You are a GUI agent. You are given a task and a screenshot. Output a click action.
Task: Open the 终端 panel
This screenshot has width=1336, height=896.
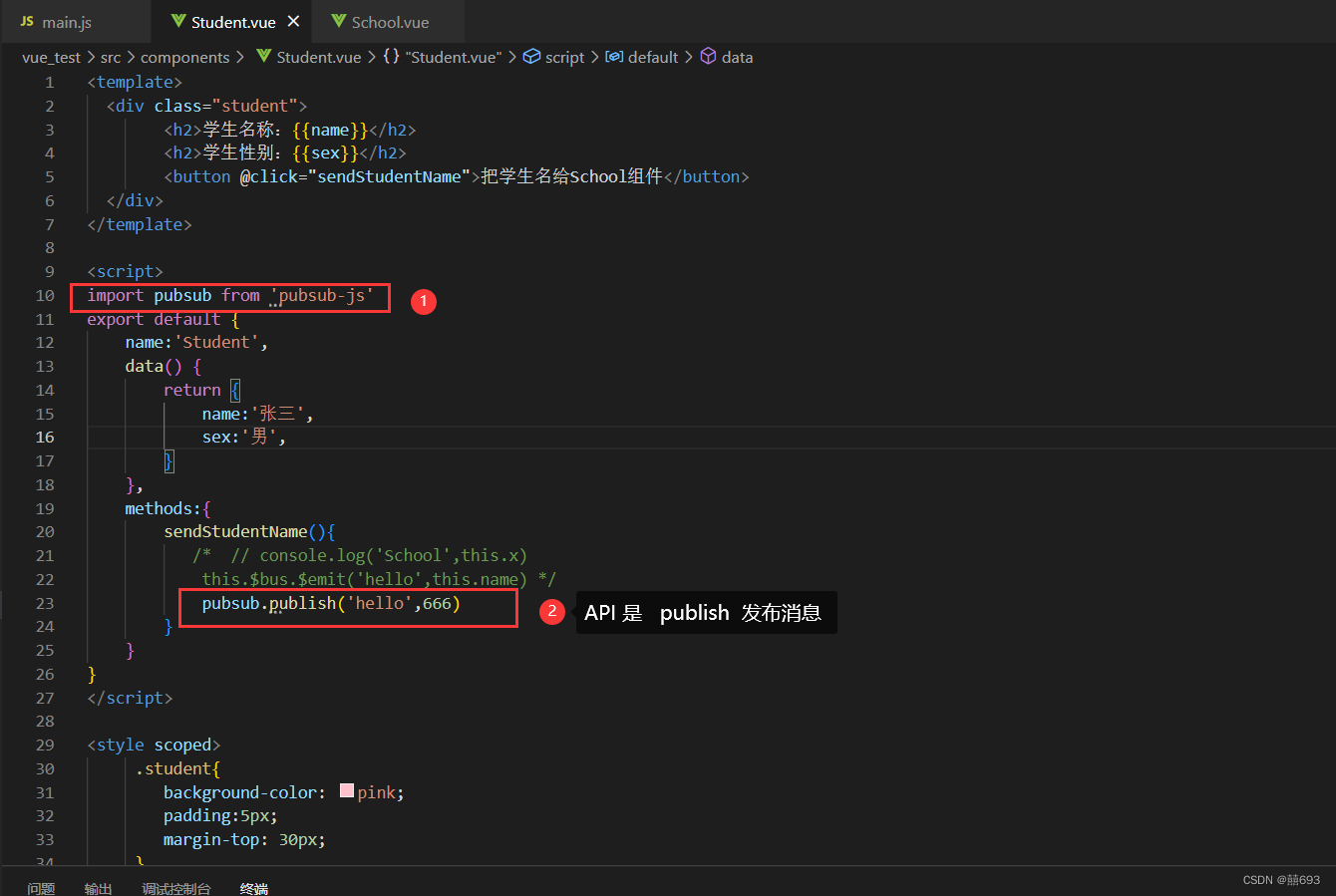click(253, 887)
